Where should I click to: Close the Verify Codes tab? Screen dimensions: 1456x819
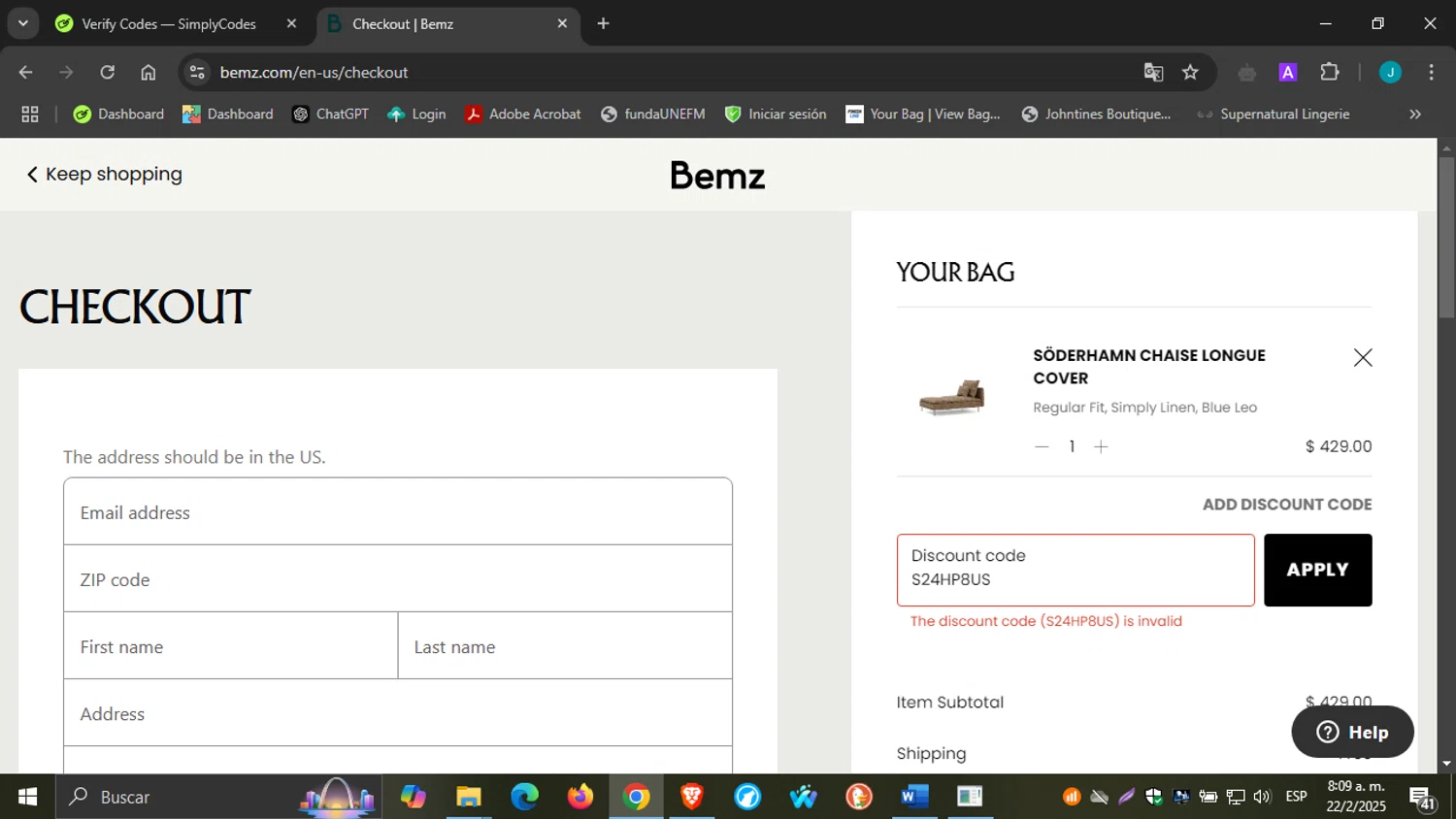tap(291, 24)
